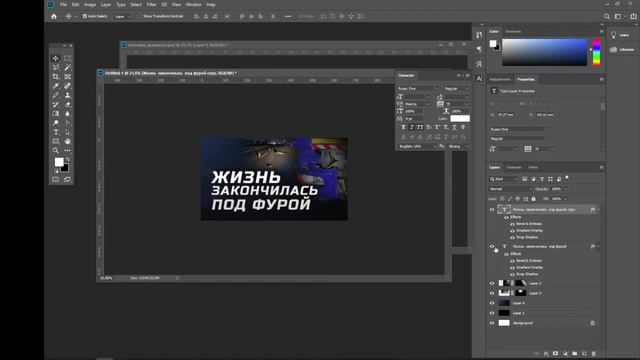
Task: Click three-dots more options in options bar
Action: [288, 16]
